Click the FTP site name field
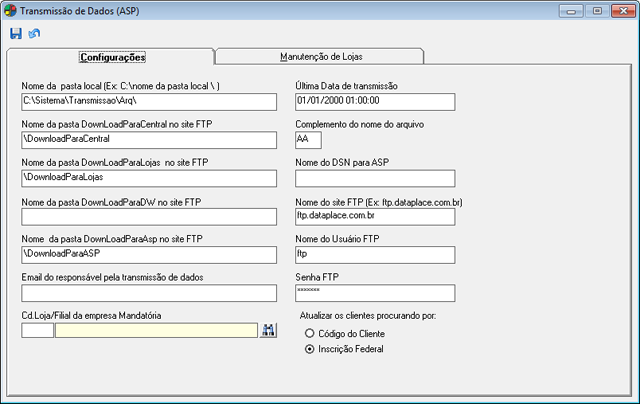The height and width of the screenshot is (404, 640). pos(375,216)
